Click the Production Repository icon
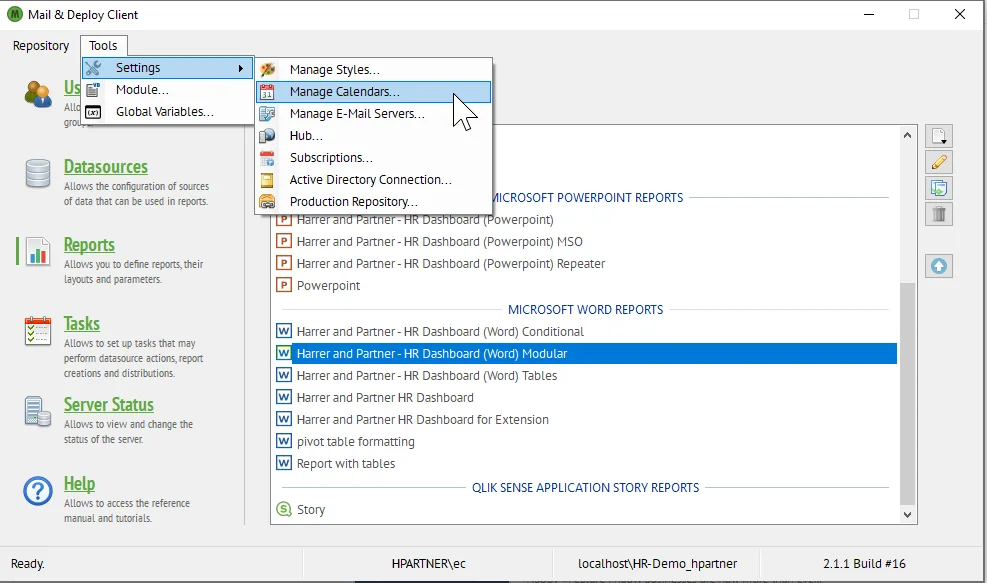This screenshot has height=583, width=987. click(x=268, y=202)
